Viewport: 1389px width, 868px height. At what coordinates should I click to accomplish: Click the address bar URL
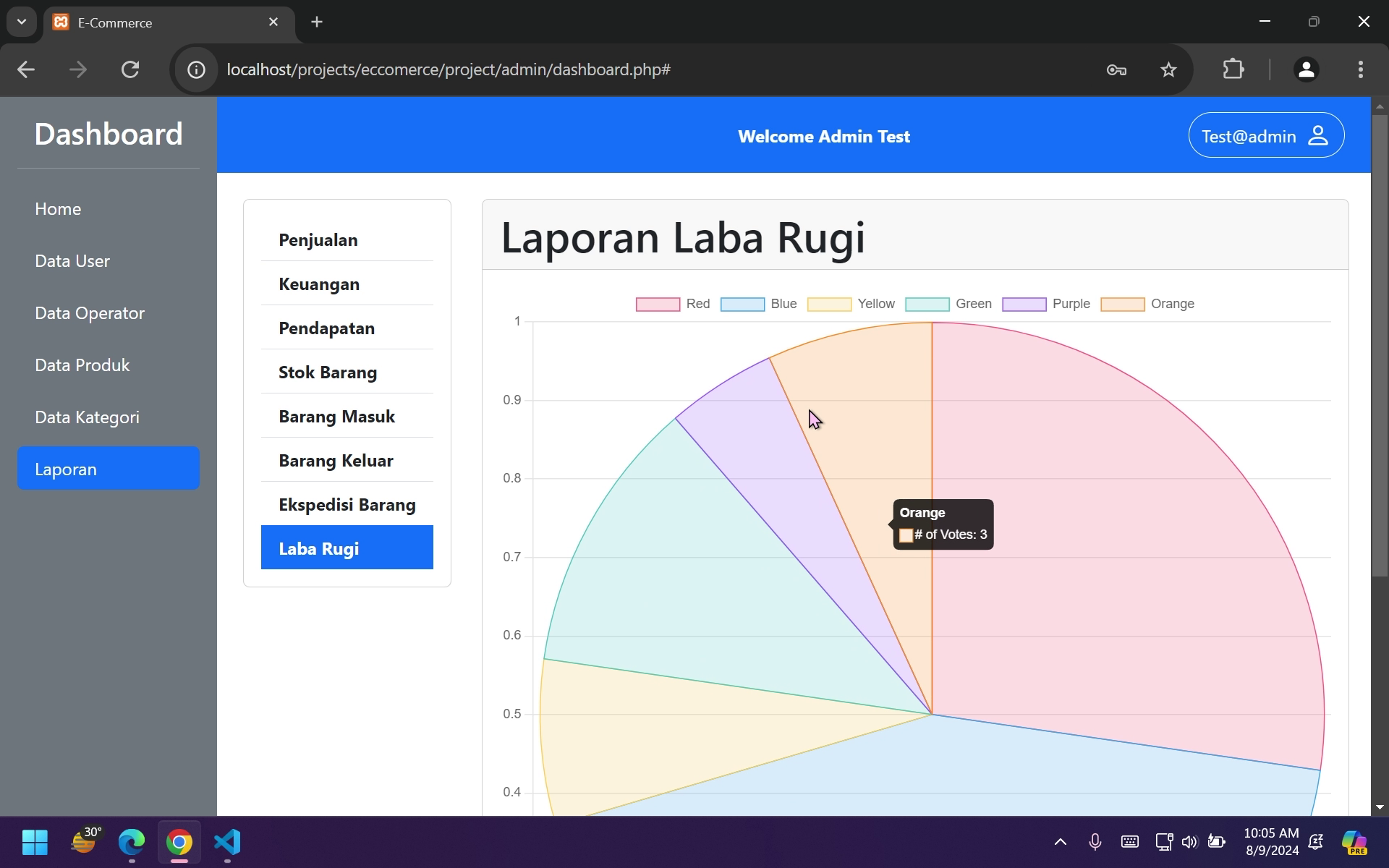(449, 69)
